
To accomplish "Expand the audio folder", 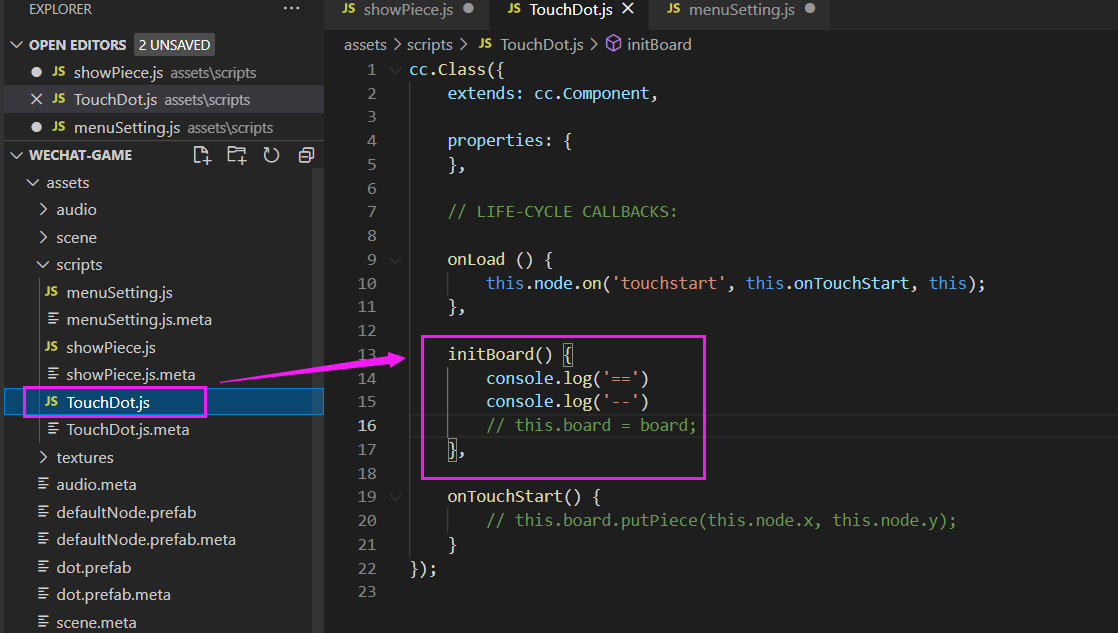I will pyautogui.click(x=43, y=210).
